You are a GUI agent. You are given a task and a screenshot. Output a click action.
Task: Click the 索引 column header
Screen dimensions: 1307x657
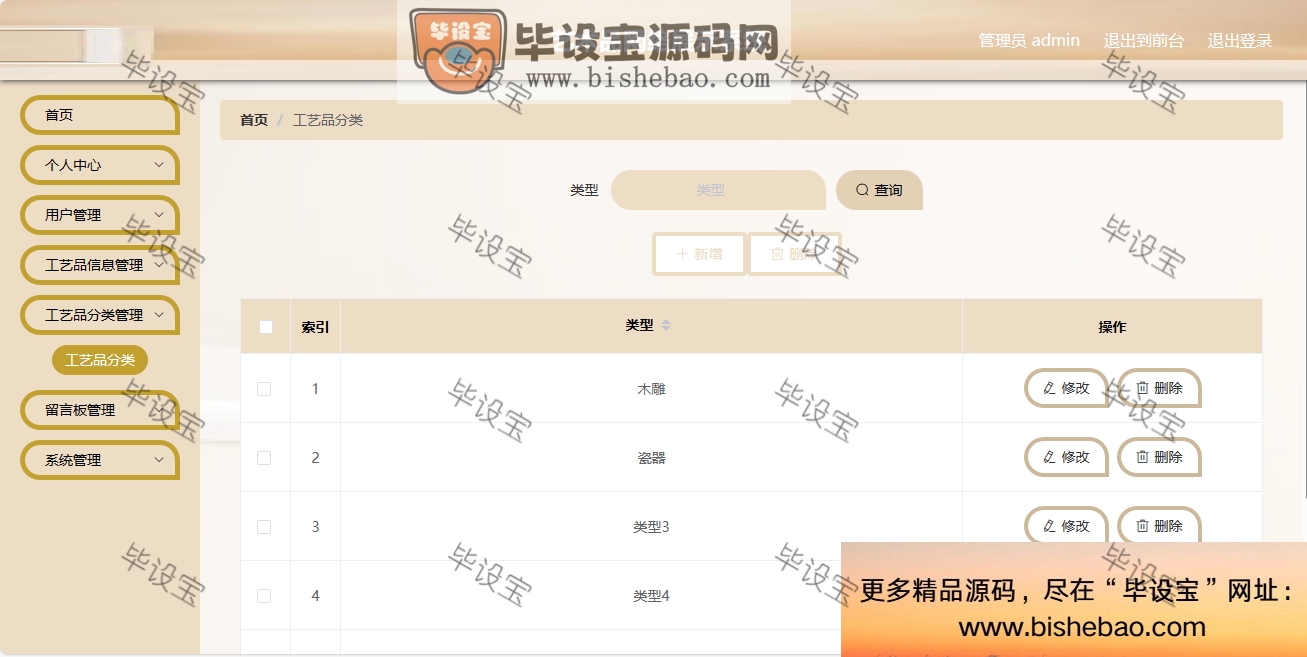pos(315,326)
